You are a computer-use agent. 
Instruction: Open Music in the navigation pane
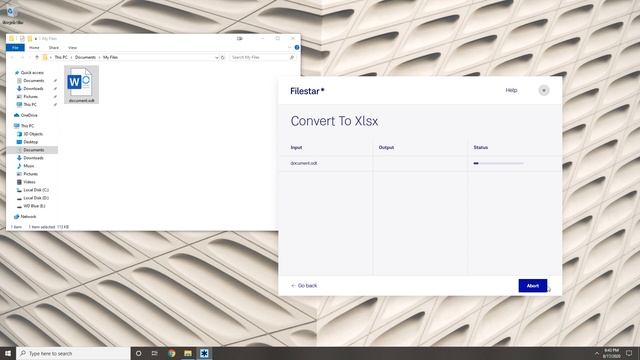pyautogui.click(x=29, y=166)
